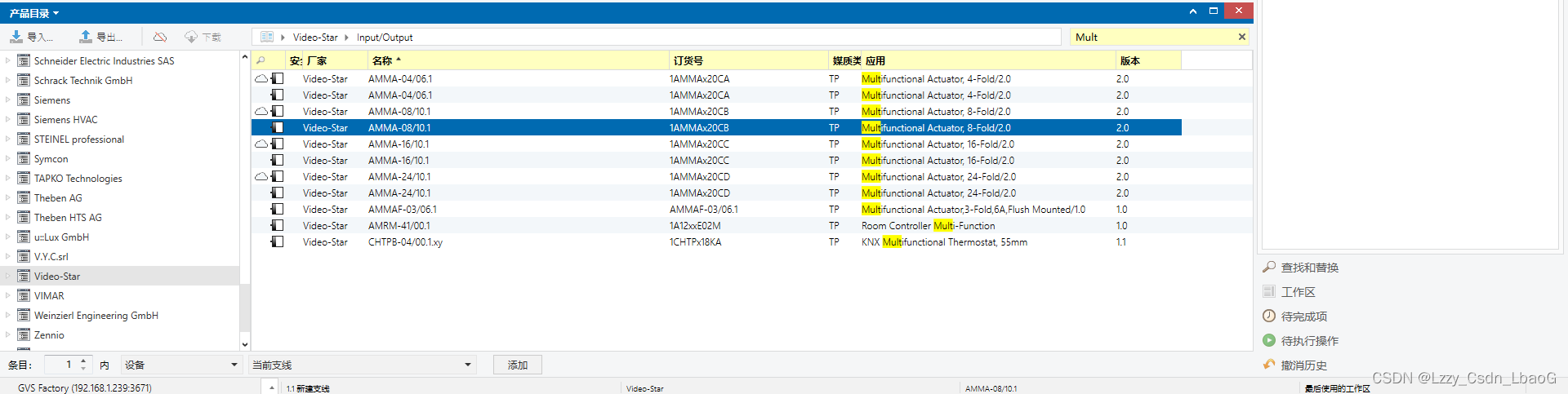
Task: Click the device icon on AMRM-41/00.1 row
Action: (x=278, y=226)
